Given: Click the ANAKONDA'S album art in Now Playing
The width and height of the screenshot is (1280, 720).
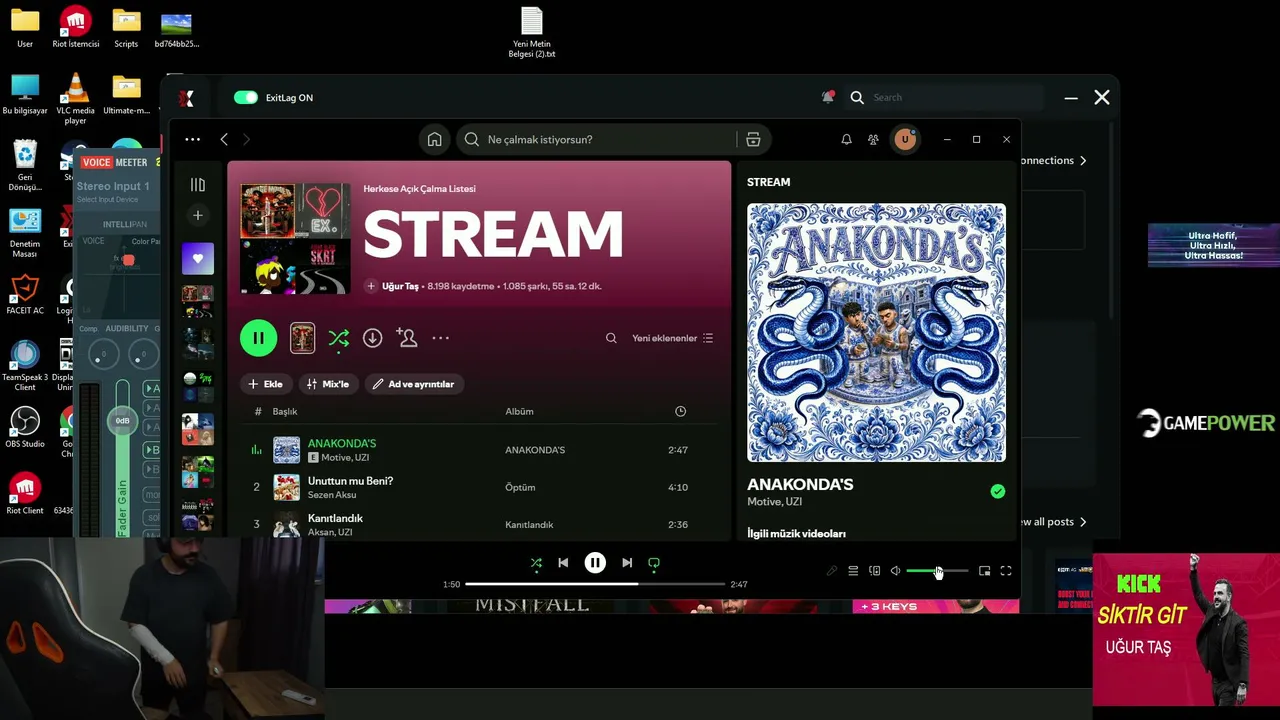Looking at the screenshot, I should pos(876,333).
